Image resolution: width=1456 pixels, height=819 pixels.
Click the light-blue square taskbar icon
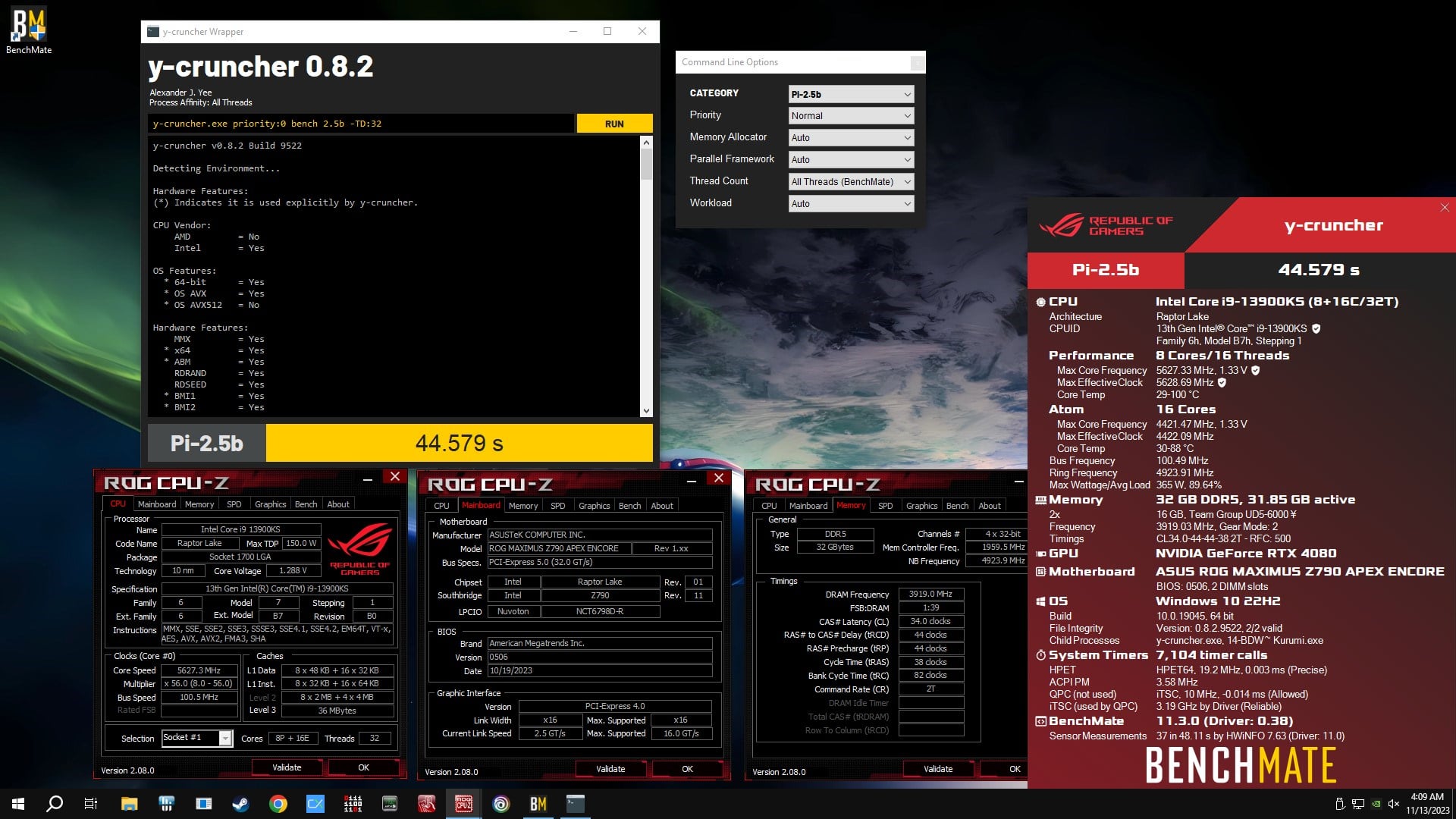[x=315, y=804]
